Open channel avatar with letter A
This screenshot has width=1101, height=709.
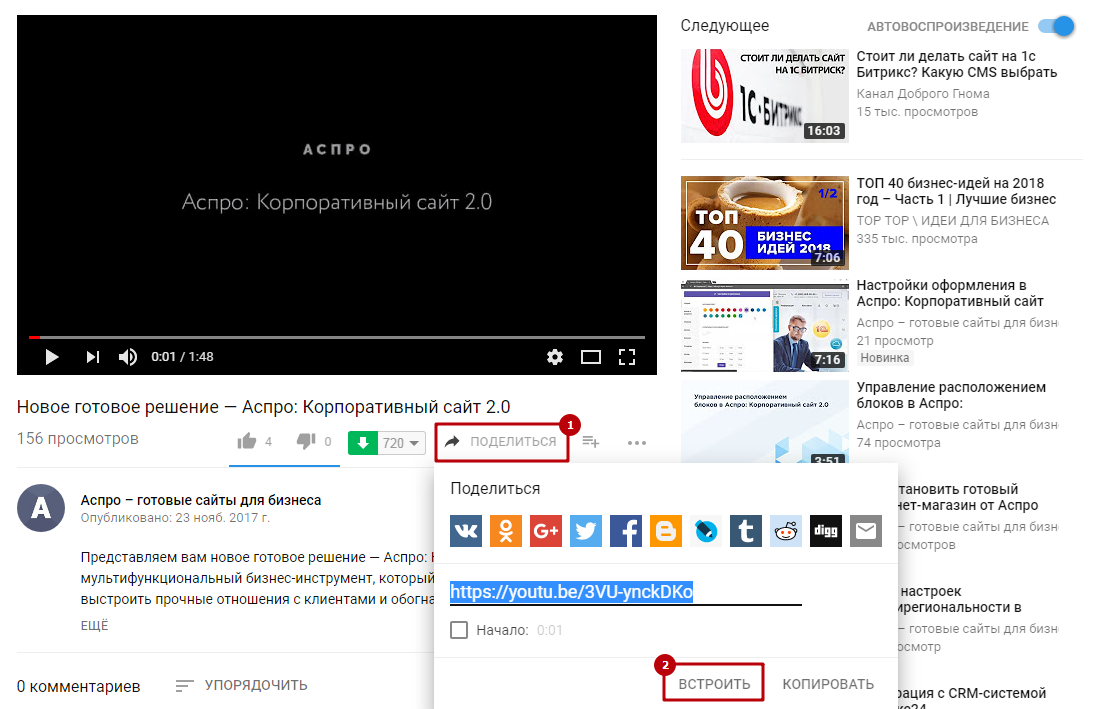(x=41, y=508)
